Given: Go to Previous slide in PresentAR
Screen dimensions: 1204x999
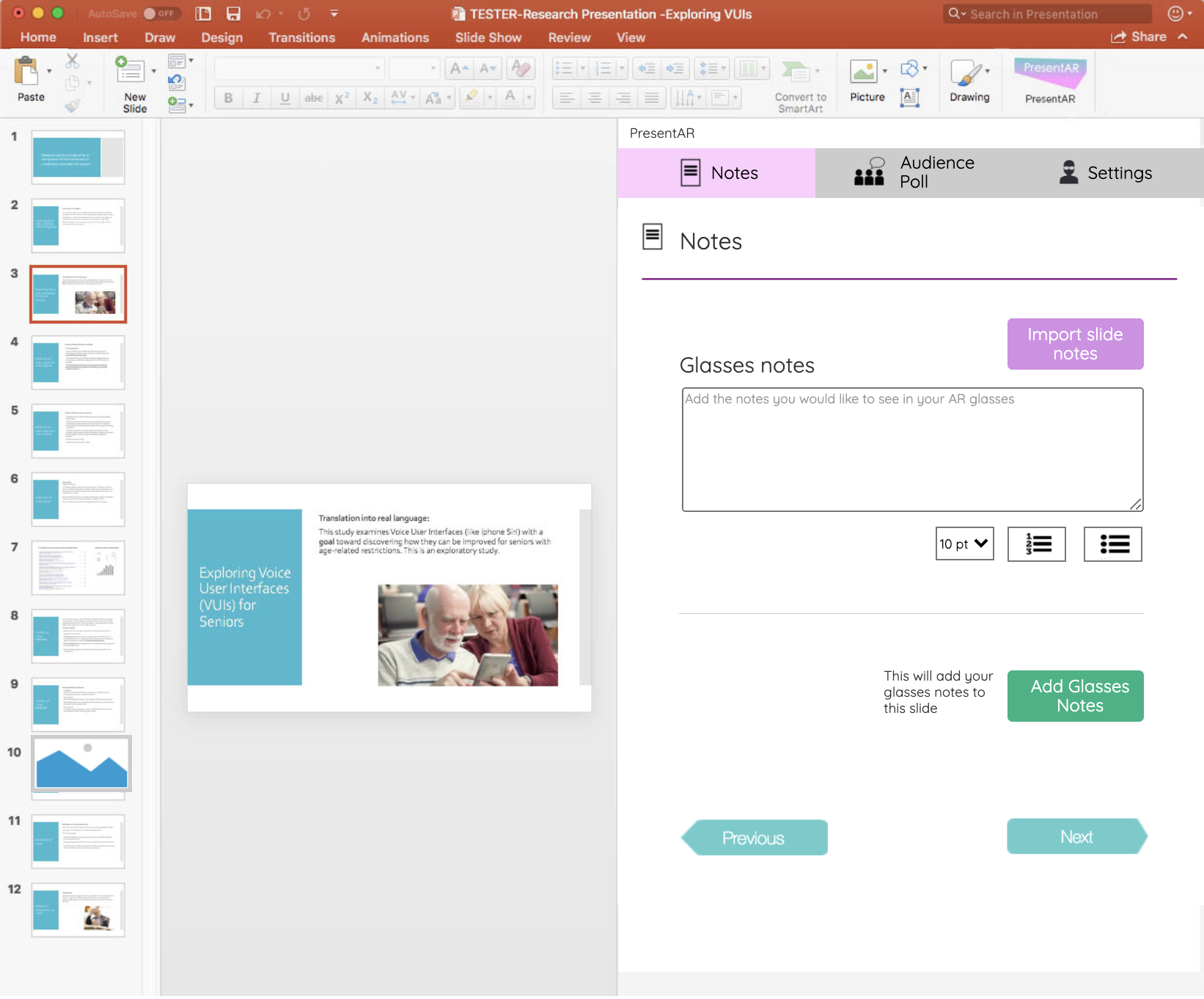Looking at the screenshot, I should pyautogui.click(x=754, y=838).
